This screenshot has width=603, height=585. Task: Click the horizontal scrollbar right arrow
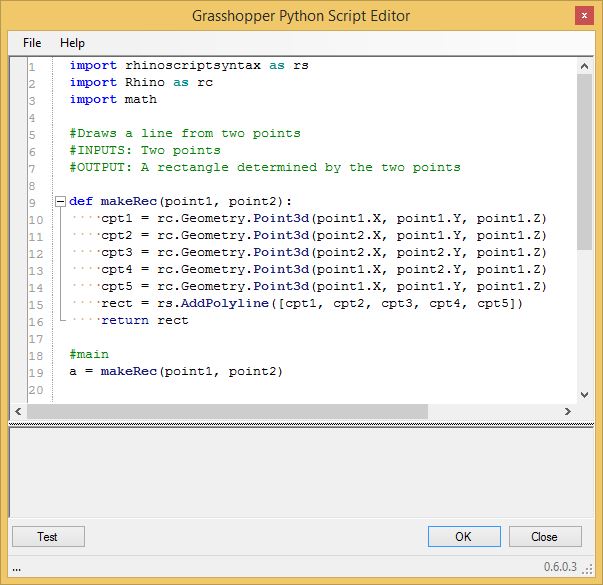(568, 412)
